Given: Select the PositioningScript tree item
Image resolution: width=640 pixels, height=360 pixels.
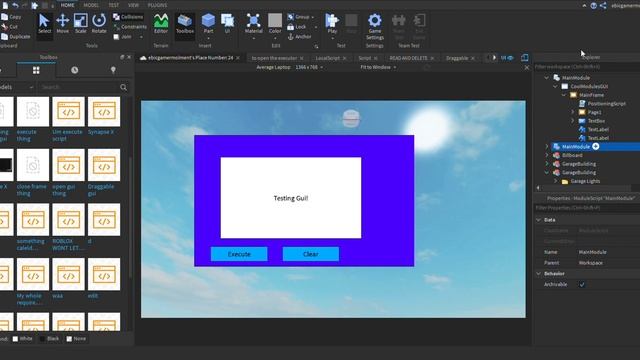Looking at the screenshot, I should tap(607, 103).
